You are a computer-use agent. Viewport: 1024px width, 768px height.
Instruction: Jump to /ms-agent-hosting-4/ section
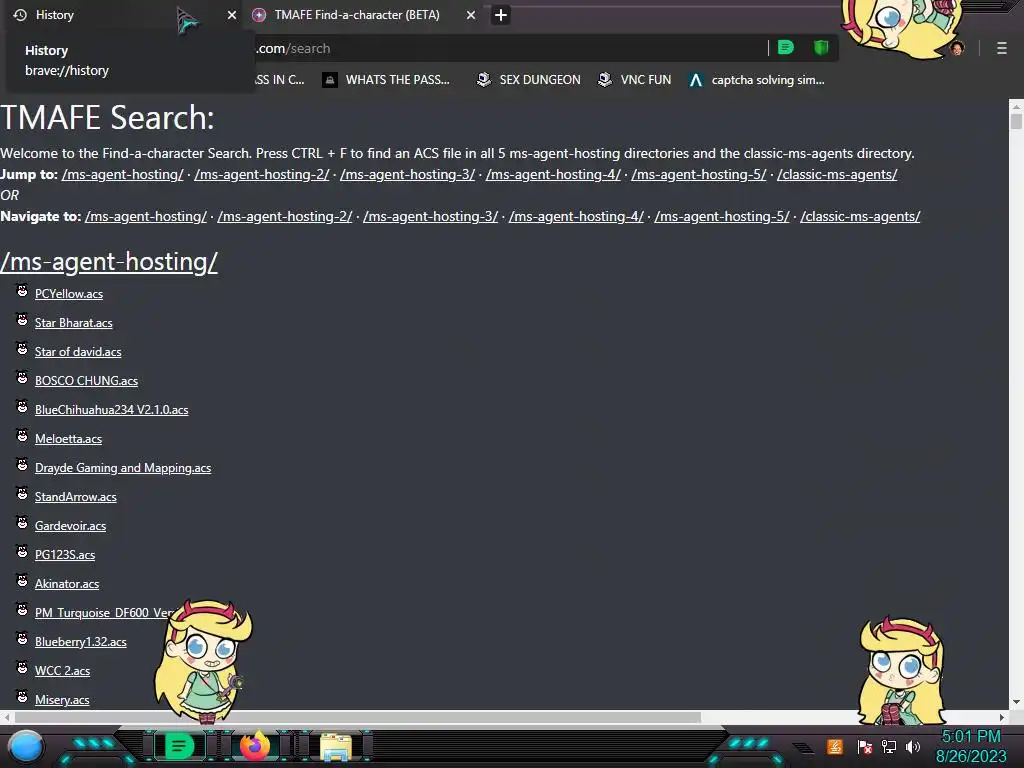[x=553, y=174]
